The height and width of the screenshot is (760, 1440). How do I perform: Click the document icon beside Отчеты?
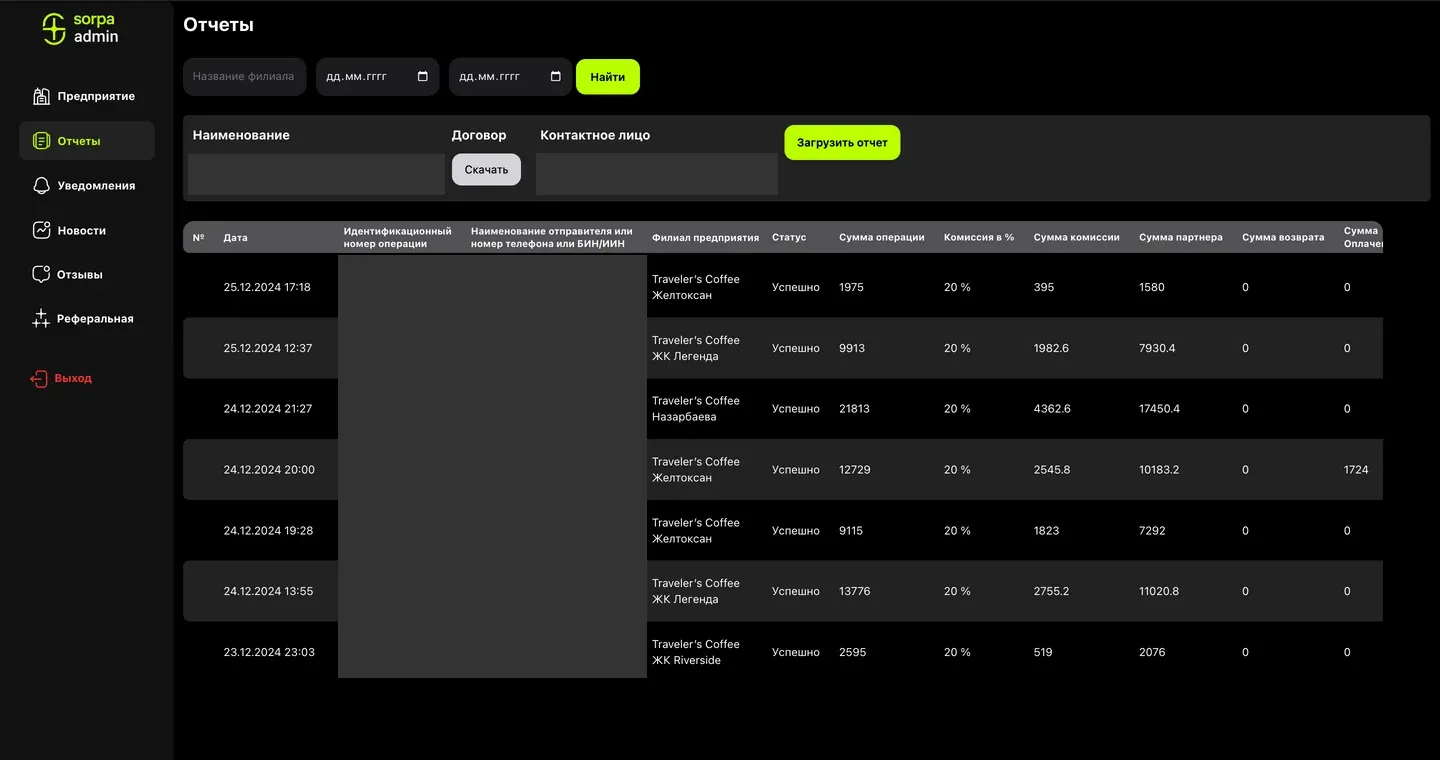pyautogui.click(x=41, y=141)
